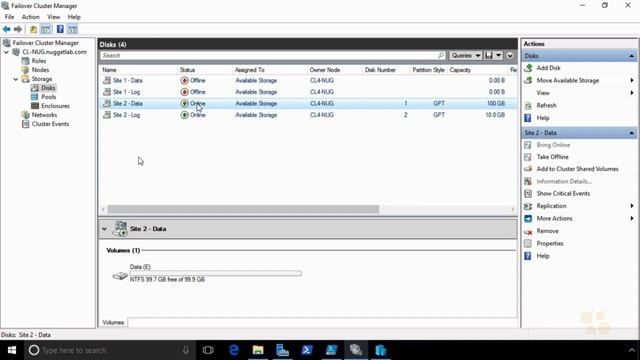The width and height of the screenshot is (640, 360).
Task: Select Enclosures under Storage
Action: click(56, 106)
